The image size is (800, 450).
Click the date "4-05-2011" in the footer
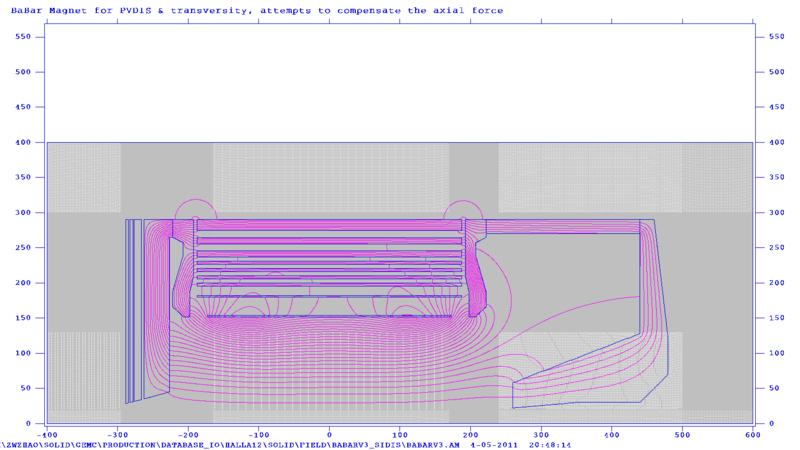click(x=494, y=445)
